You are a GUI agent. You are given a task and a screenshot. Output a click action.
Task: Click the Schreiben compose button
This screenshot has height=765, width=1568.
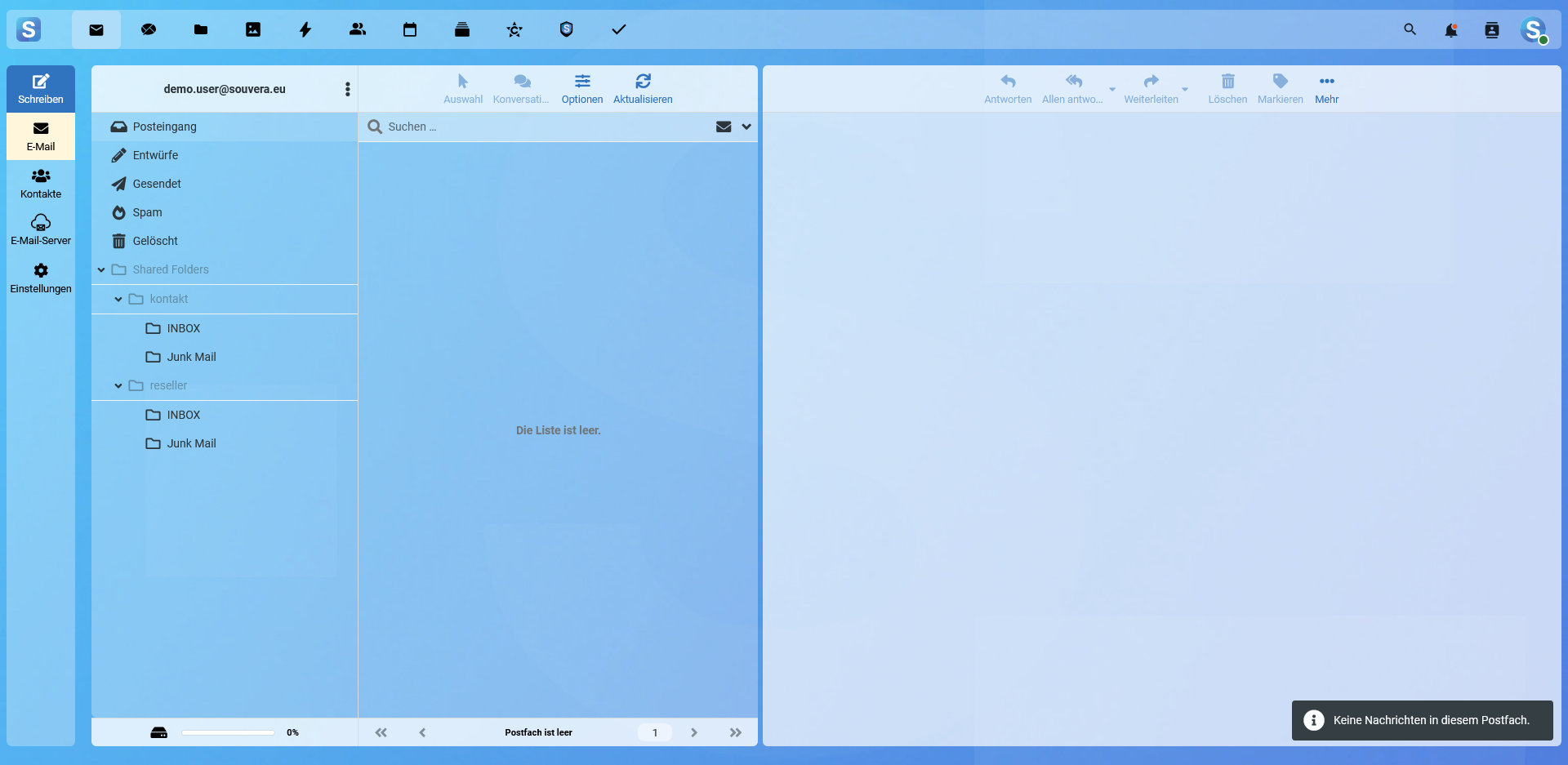pyautogui.click(x=41, y=89)
